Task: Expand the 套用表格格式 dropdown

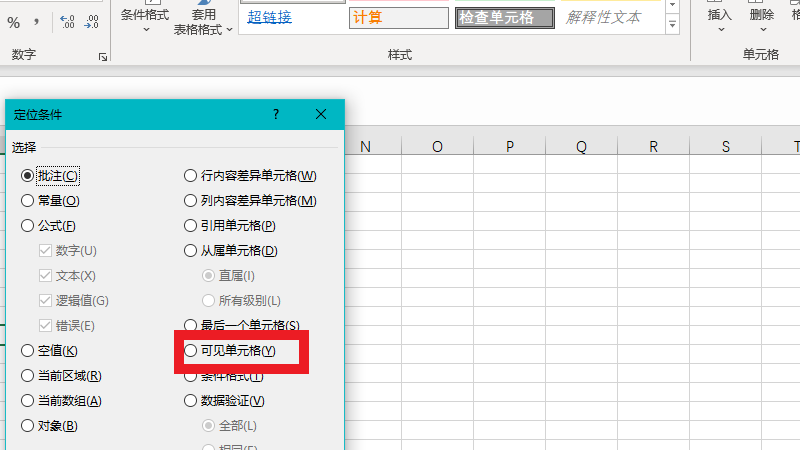Action: (x=203, y=22)
